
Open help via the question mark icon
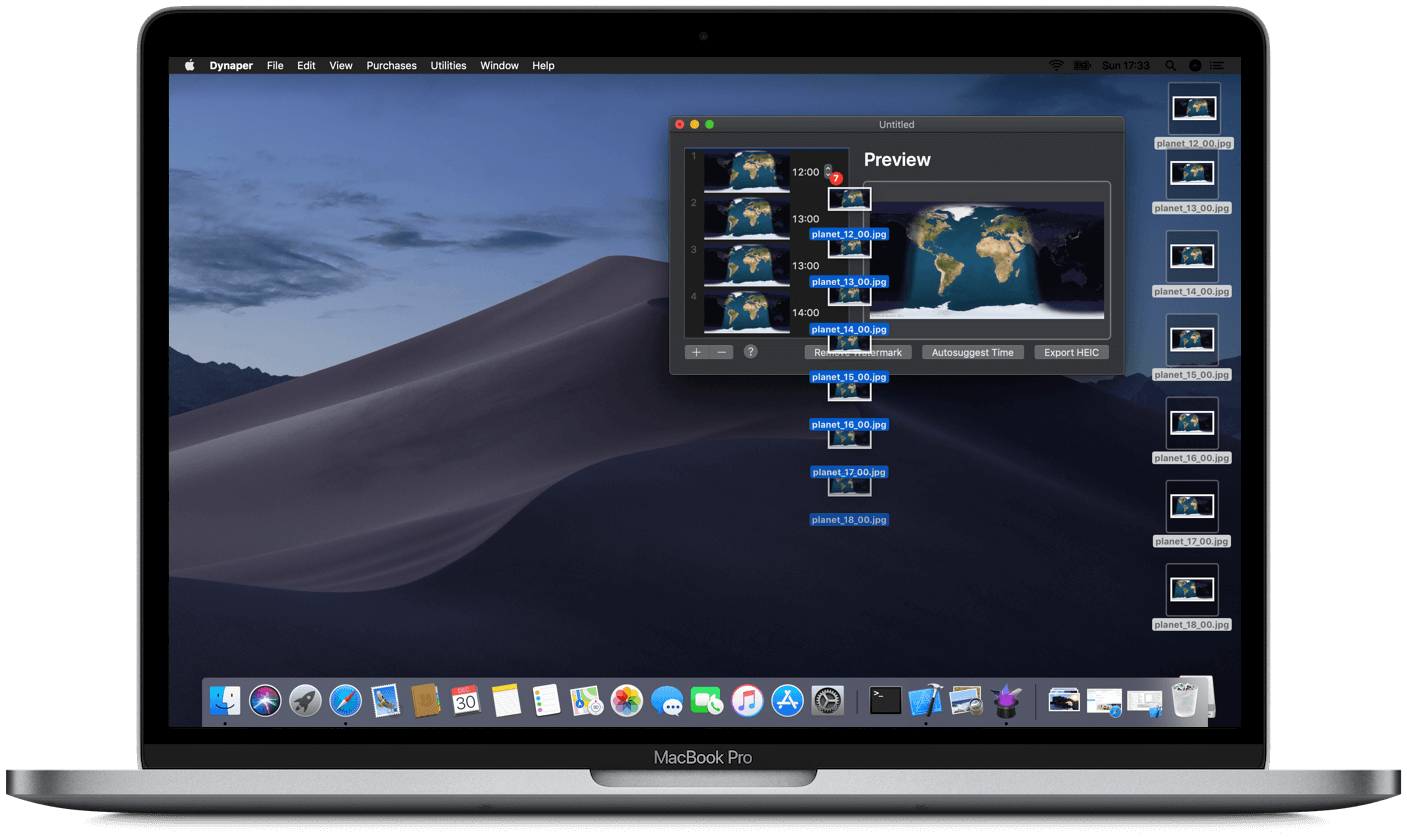point(750,351)
